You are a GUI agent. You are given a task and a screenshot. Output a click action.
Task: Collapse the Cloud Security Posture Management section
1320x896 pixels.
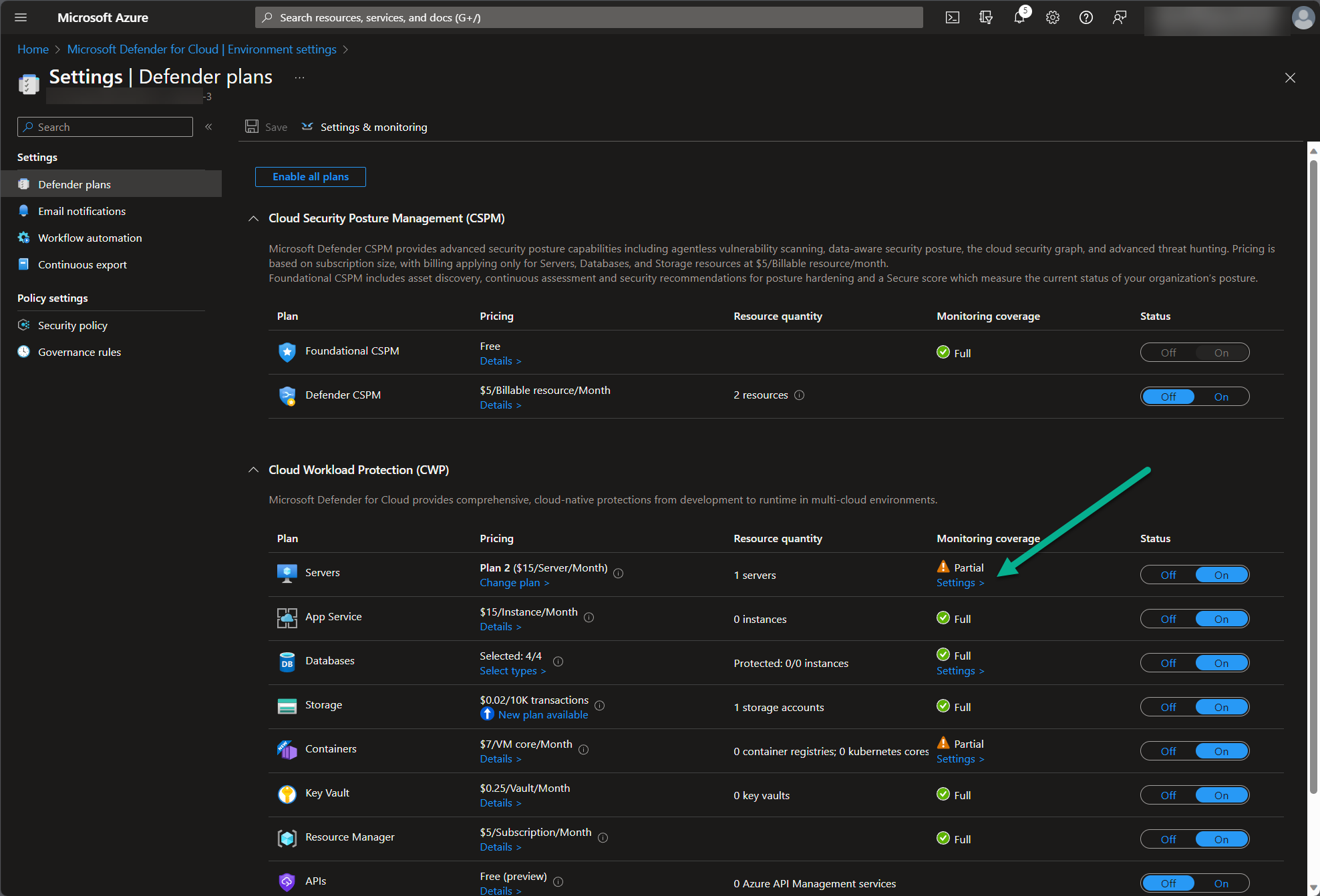point(253,218)
